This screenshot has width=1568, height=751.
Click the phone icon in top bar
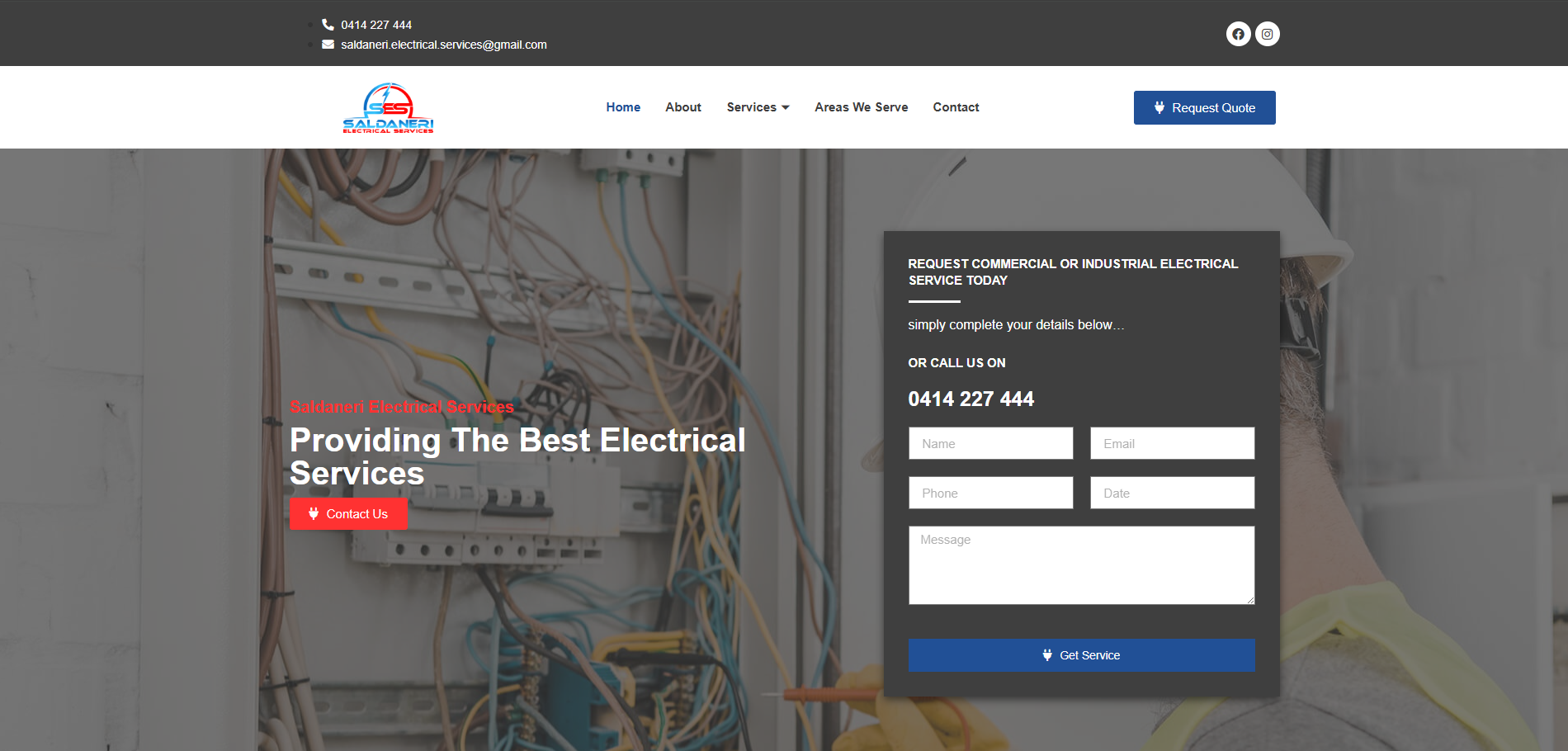(x=328, y=25)
